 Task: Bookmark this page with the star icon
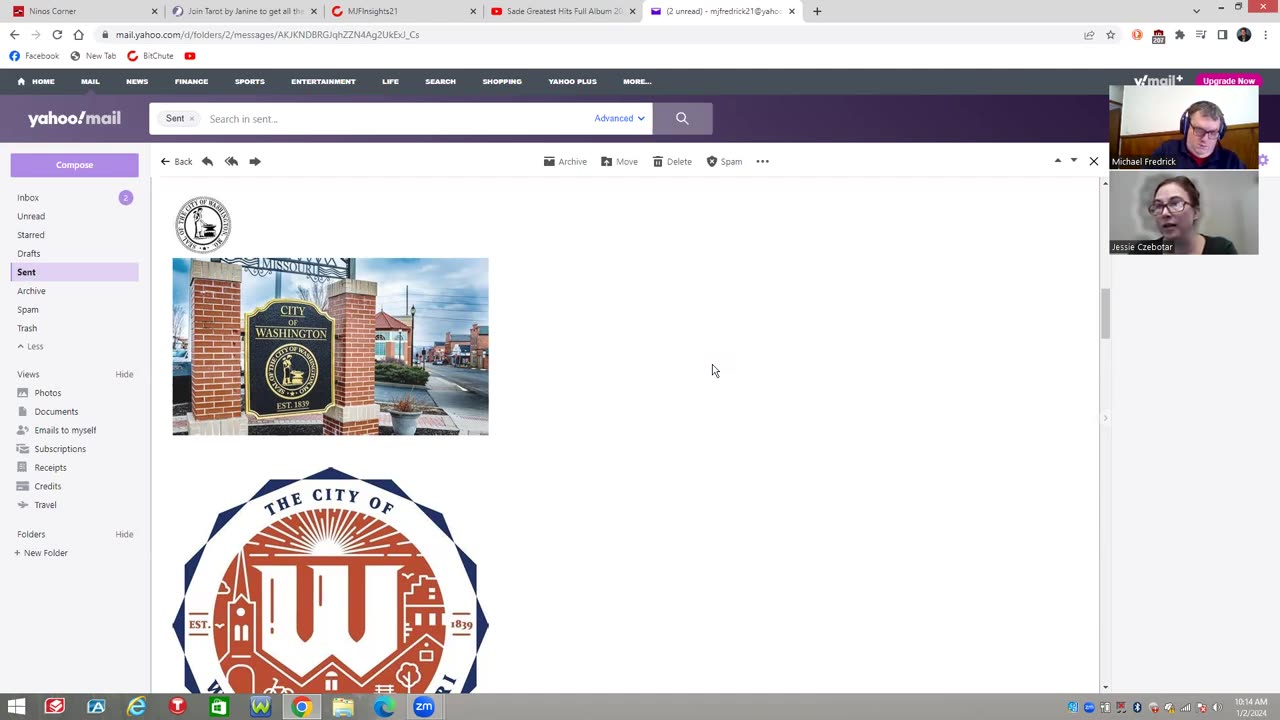click(x=1110, y=34)
